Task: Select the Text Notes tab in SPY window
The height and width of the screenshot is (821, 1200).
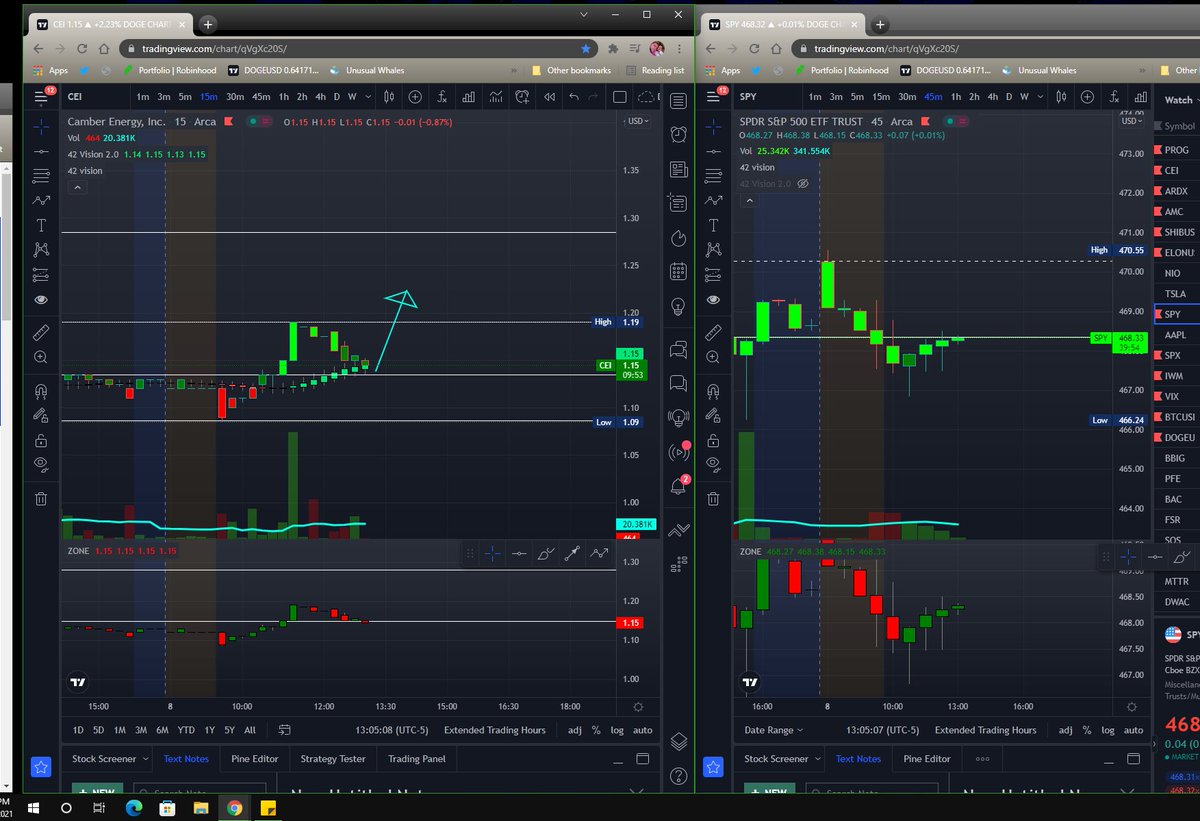Action: tap(858, 759)
